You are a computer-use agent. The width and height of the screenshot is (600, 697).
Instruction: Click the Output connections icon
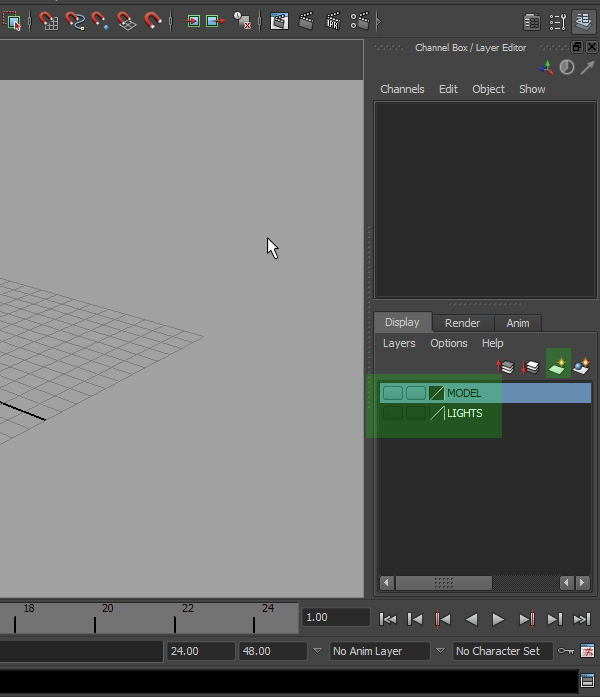[215, 21]
